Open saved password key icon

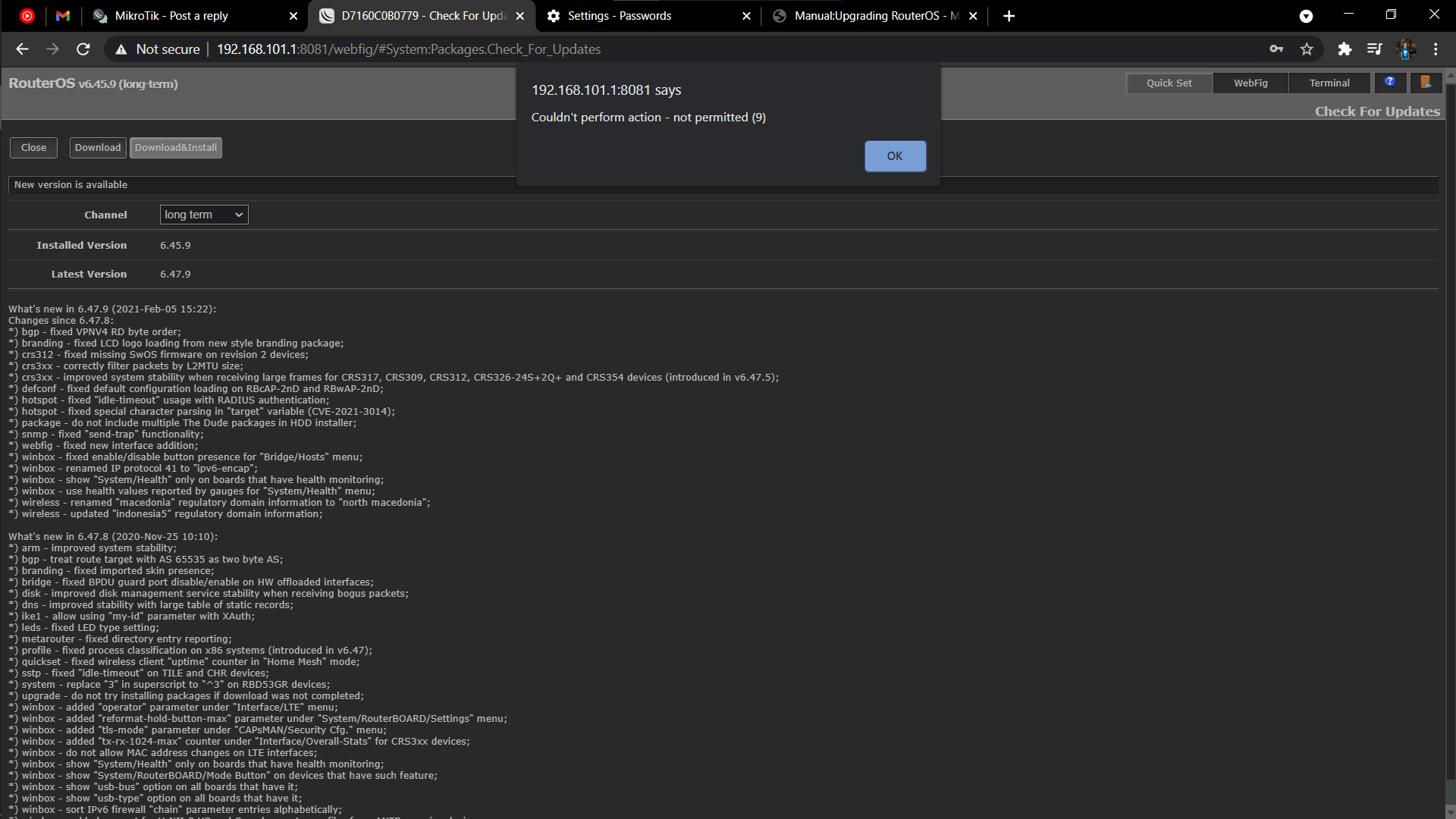click(x=1276, y=49)
